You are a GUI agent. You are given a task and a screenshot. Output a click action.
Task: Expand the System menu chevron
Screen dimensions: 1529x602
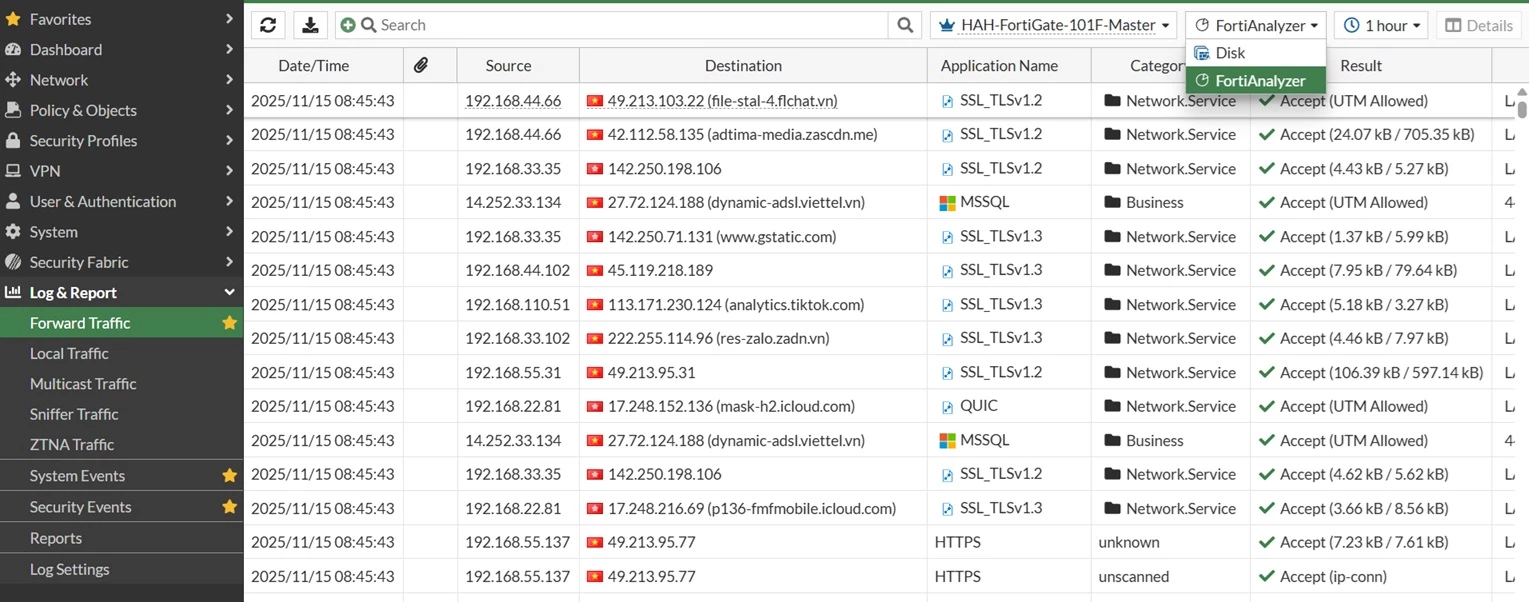coord(229,232)
